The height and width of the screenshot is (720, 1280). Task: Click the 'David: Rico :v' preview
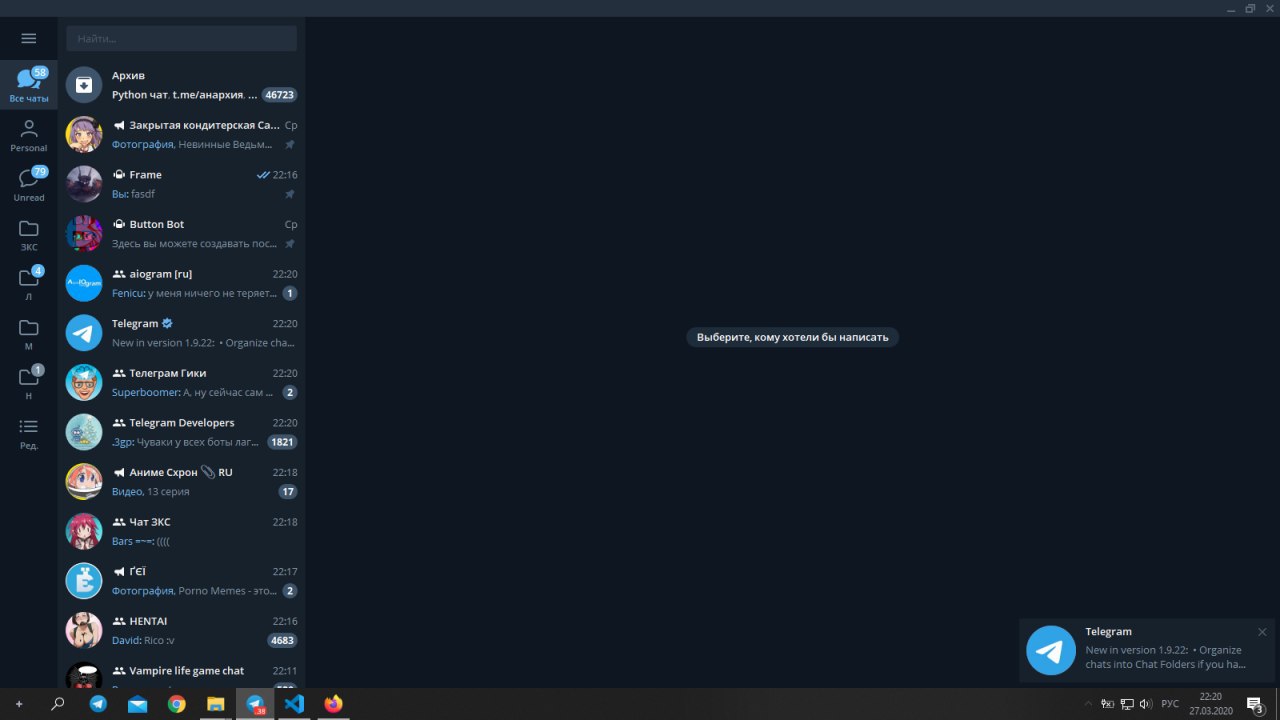pyautogui.click(x=144, y=640)
